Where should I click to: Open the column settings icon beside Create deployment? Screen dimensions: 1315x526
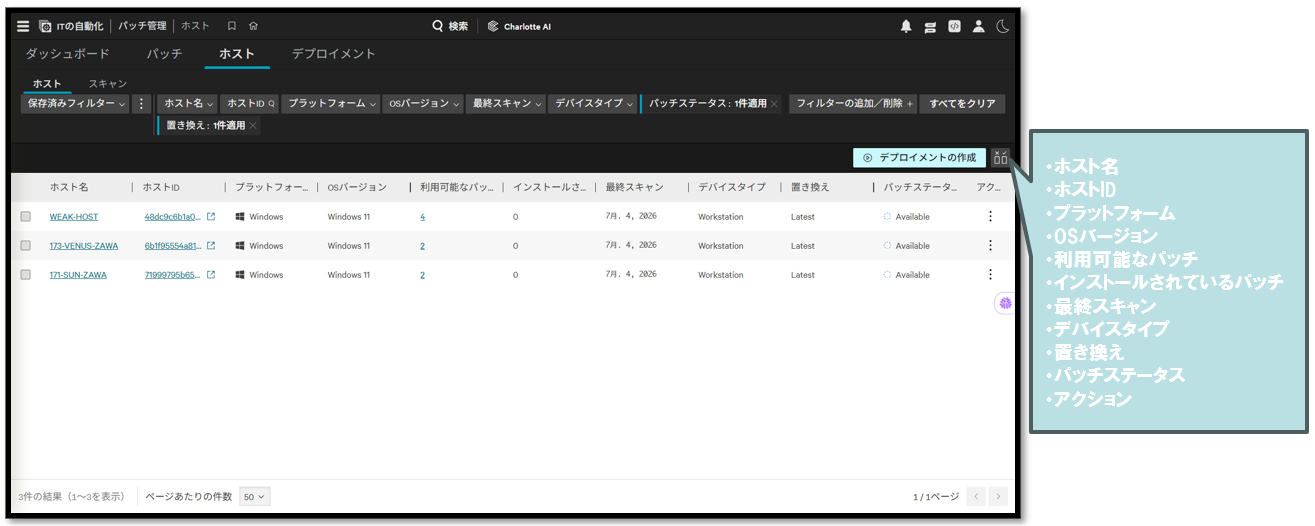click(1000, 157)
